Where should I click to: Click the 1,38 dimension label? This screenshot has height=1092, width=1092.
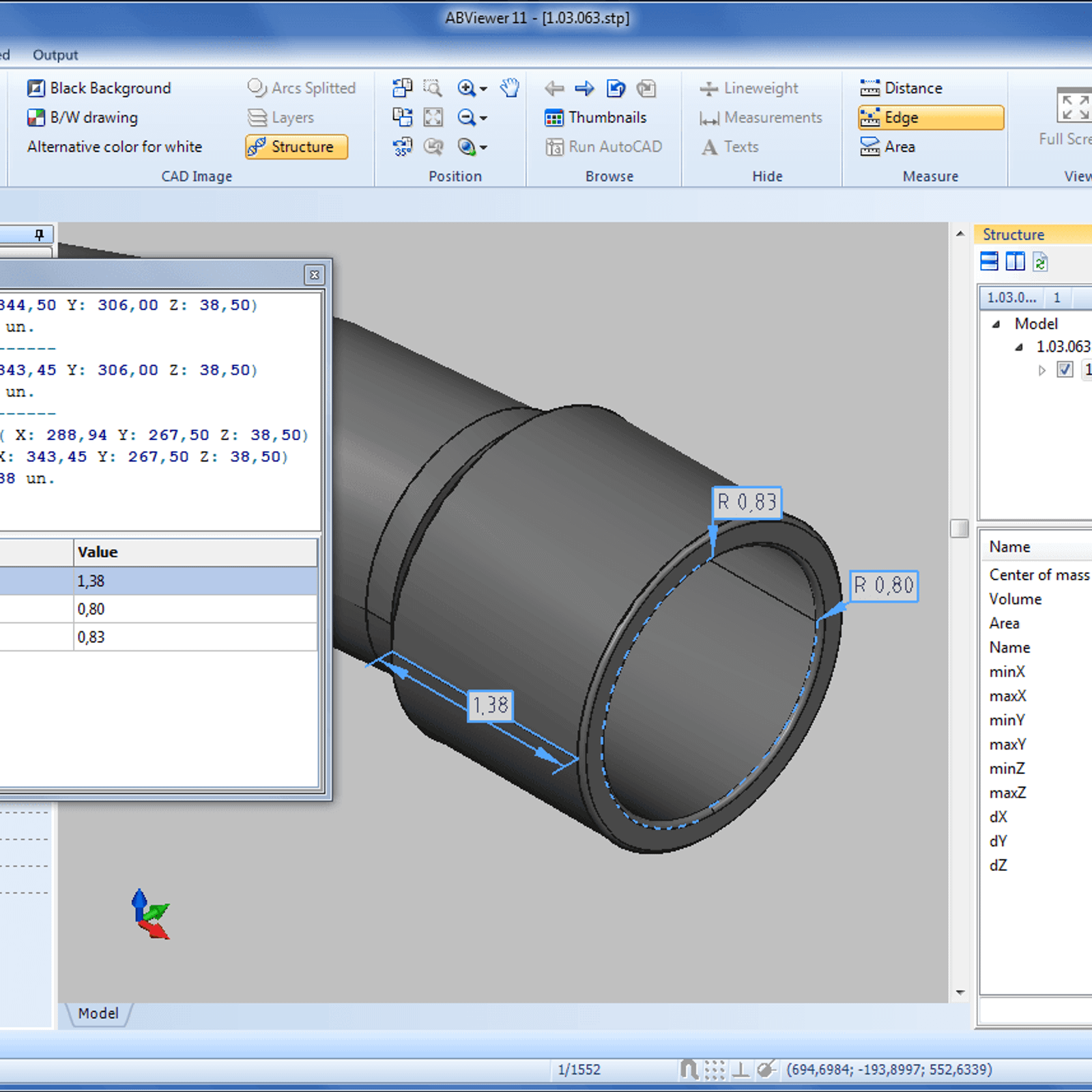click(x=491, y=705)
